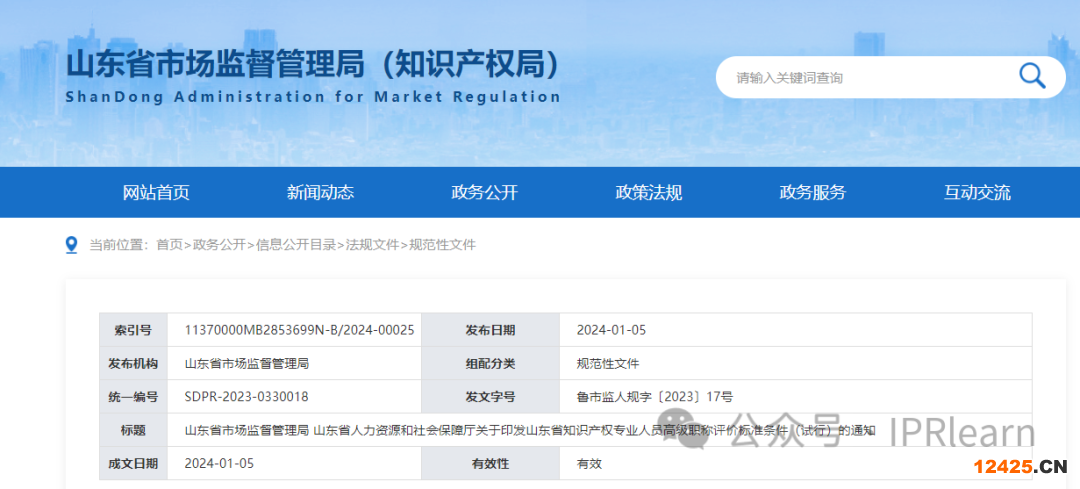Click the 组配分类 label cell
This screenshot has height=489, width=1080.
coord(490,363)
